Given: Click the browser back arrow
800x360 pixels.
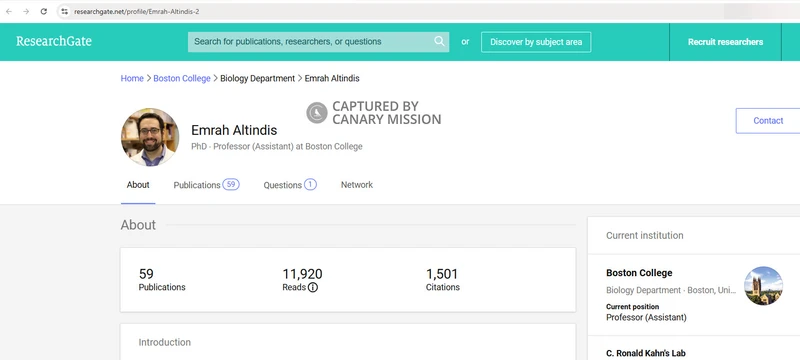Looking at the screenshot, I should (x=9, y=11).
